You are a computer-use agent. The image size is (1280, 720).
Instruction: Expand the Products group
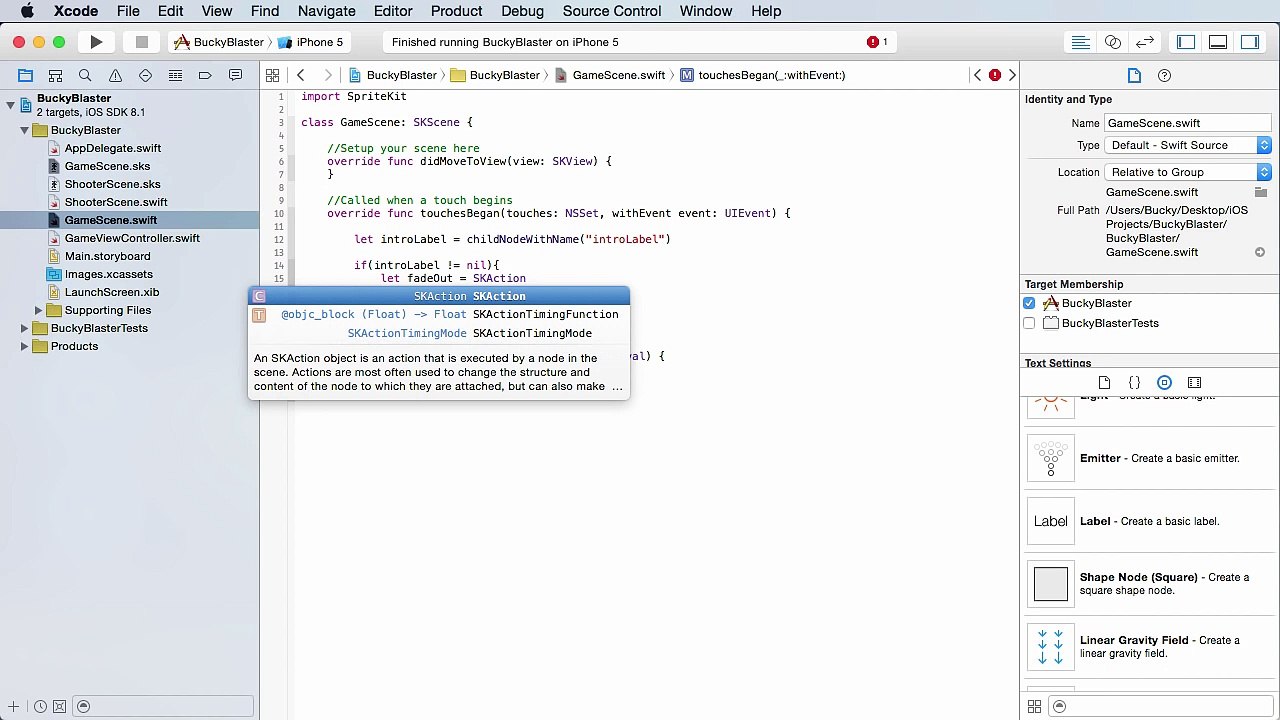pos(24,346)
